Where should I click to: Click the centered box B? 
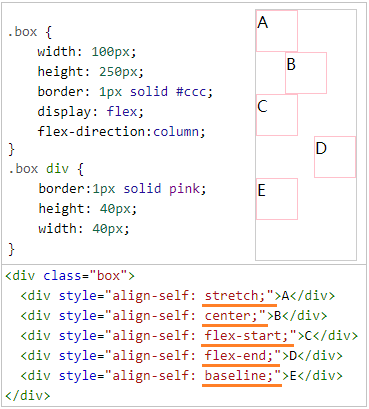pos(306,73)
